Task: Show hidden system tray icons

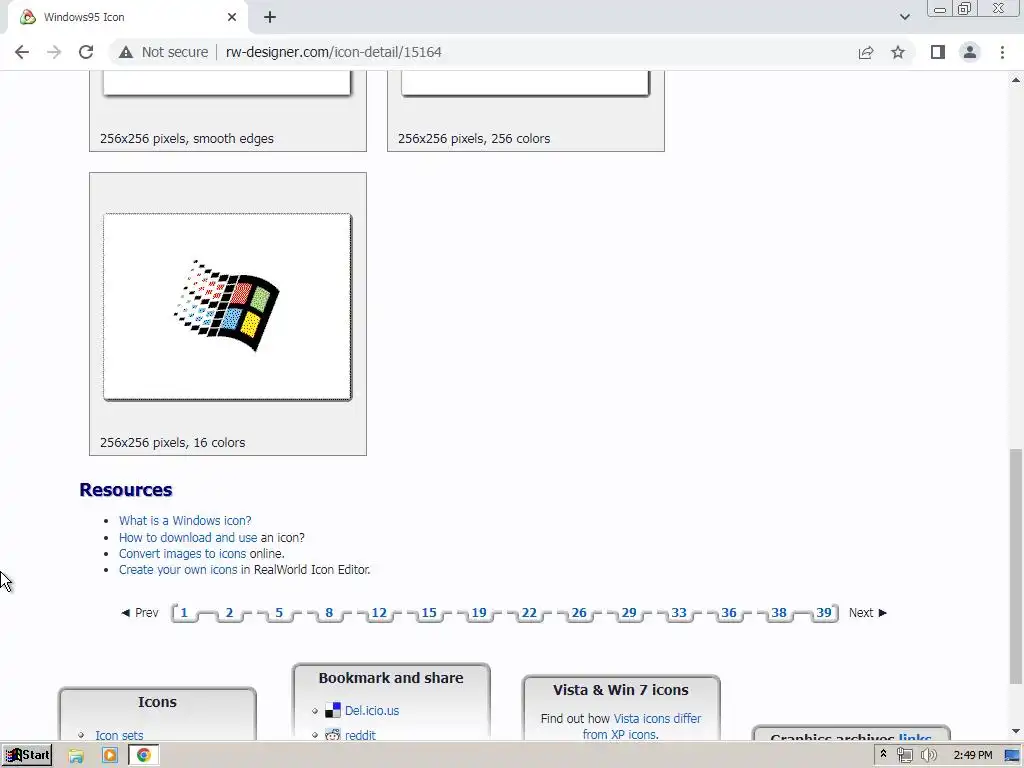Action: 883,755
